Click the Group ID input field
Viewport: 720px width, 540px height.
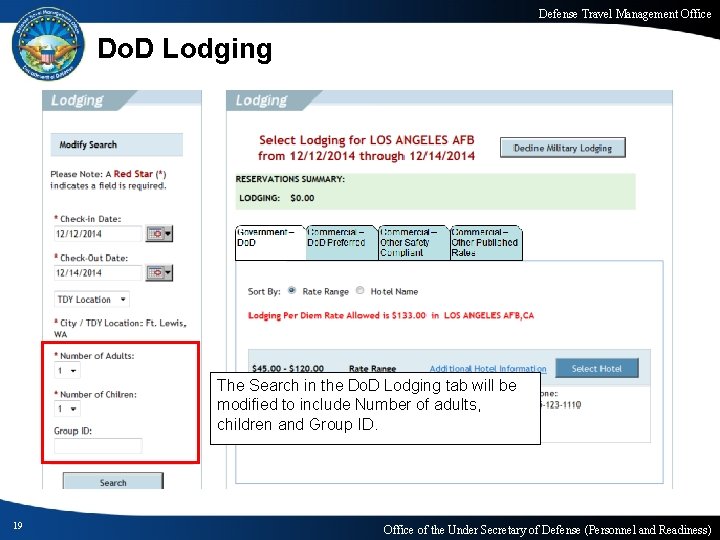point(98,446)
